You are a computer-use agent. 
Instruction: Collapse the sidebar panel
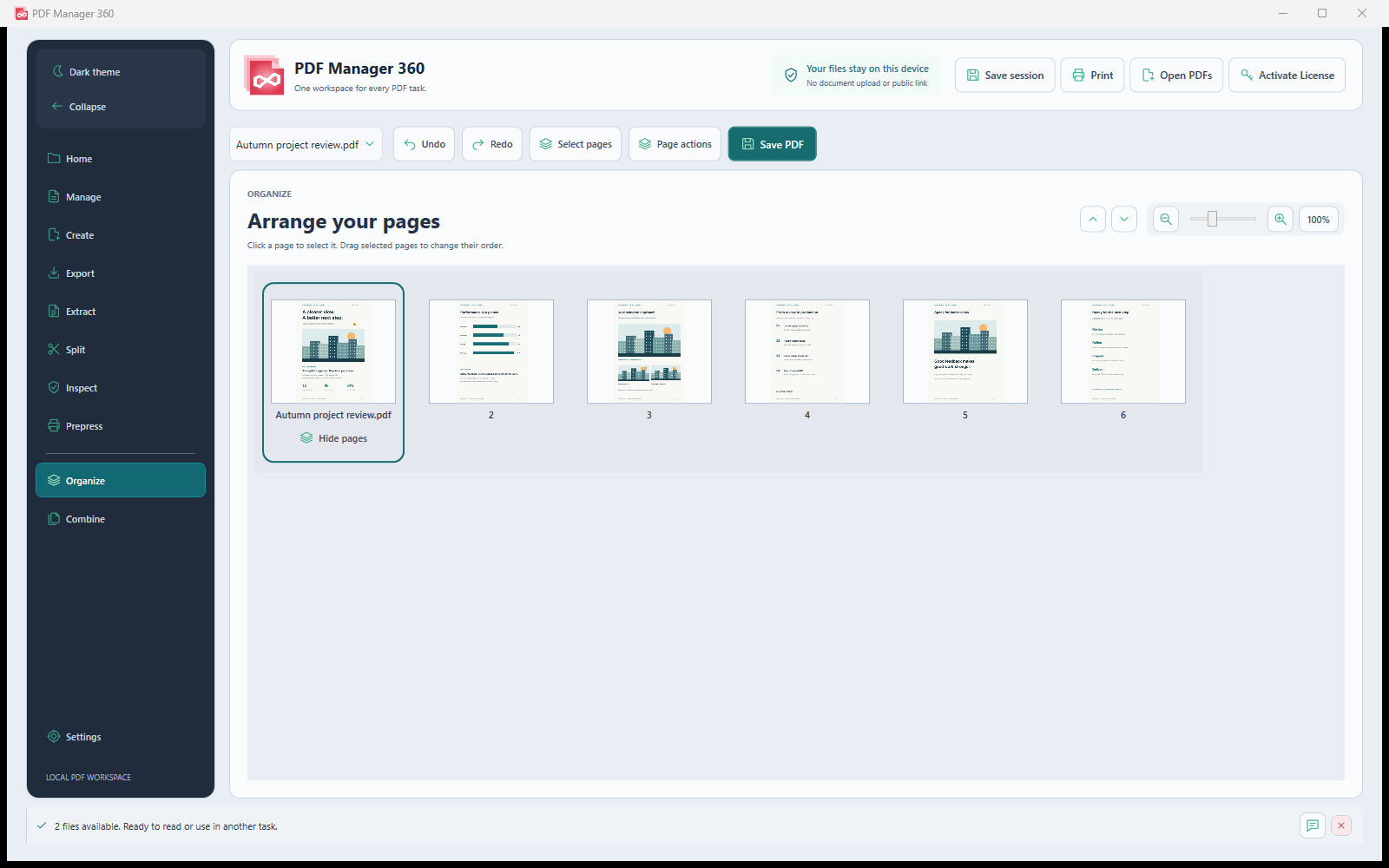point(121,107)
